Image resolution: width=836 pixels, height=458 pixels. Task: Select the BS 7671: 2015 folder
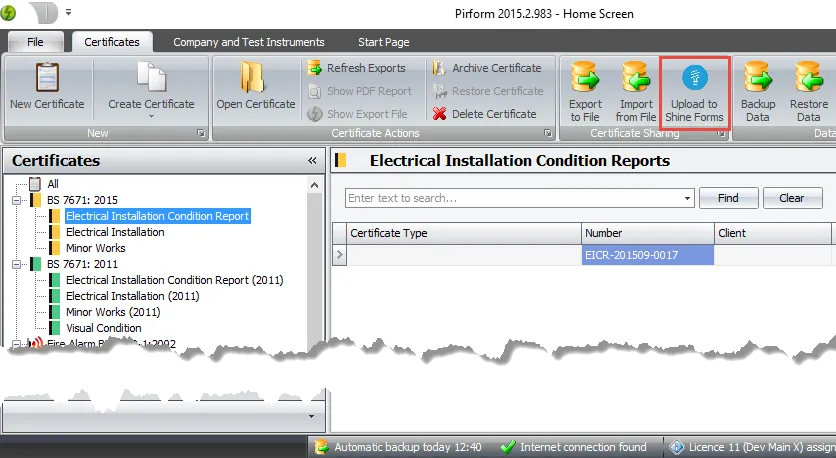coord(82,200)
